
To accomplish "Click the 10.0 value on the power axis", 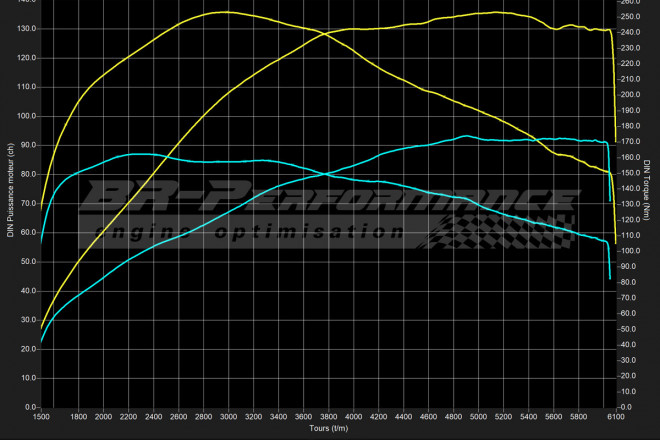I will pyautogui.click(x=27, y=378).
